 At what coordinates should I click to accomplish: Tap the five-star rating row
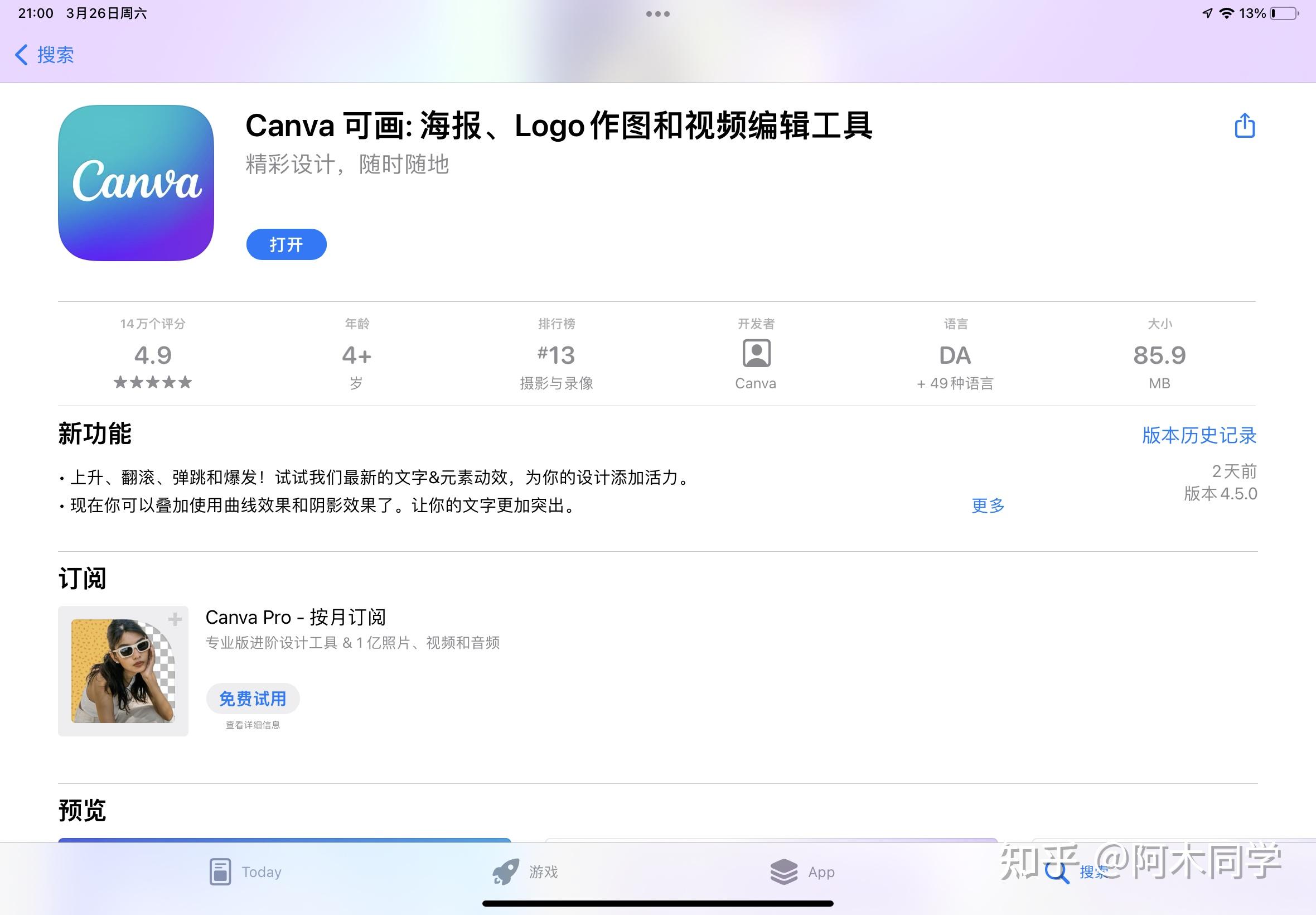coord(153,382)
